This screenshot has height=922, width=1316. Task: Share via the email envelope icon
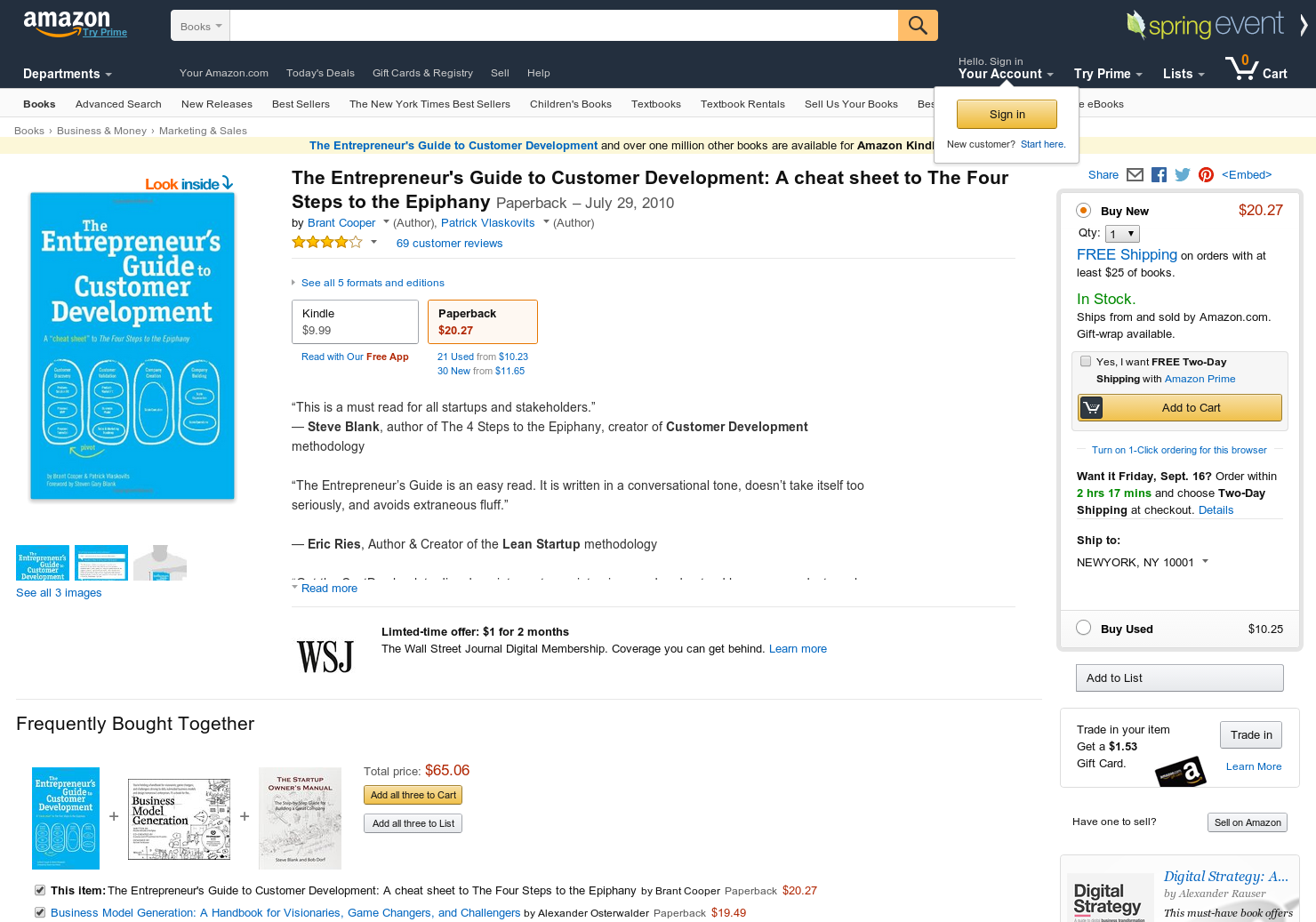(x=1135, y=175)
